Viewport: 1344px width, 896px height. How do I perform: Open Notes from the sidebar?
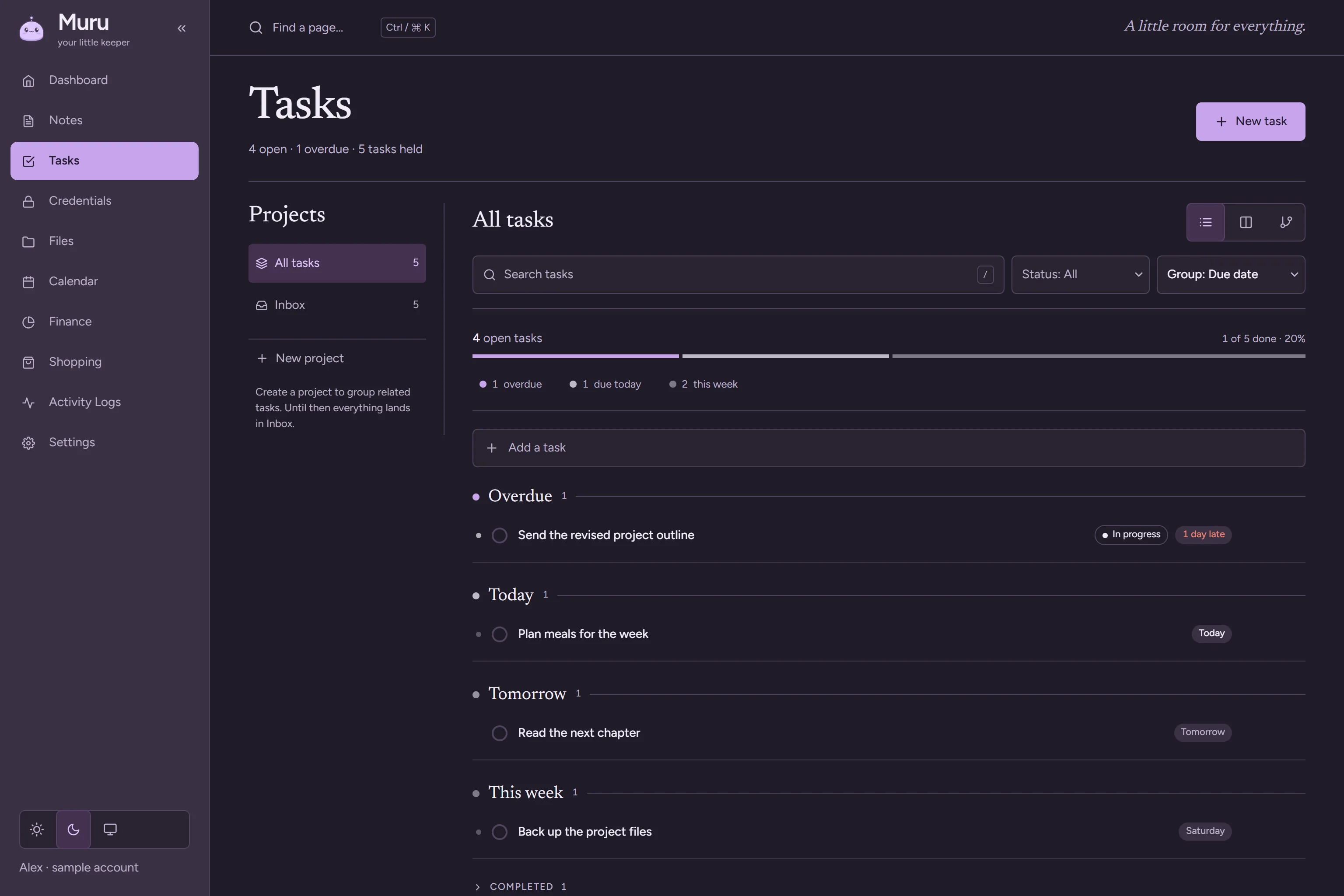coord(105,121)
